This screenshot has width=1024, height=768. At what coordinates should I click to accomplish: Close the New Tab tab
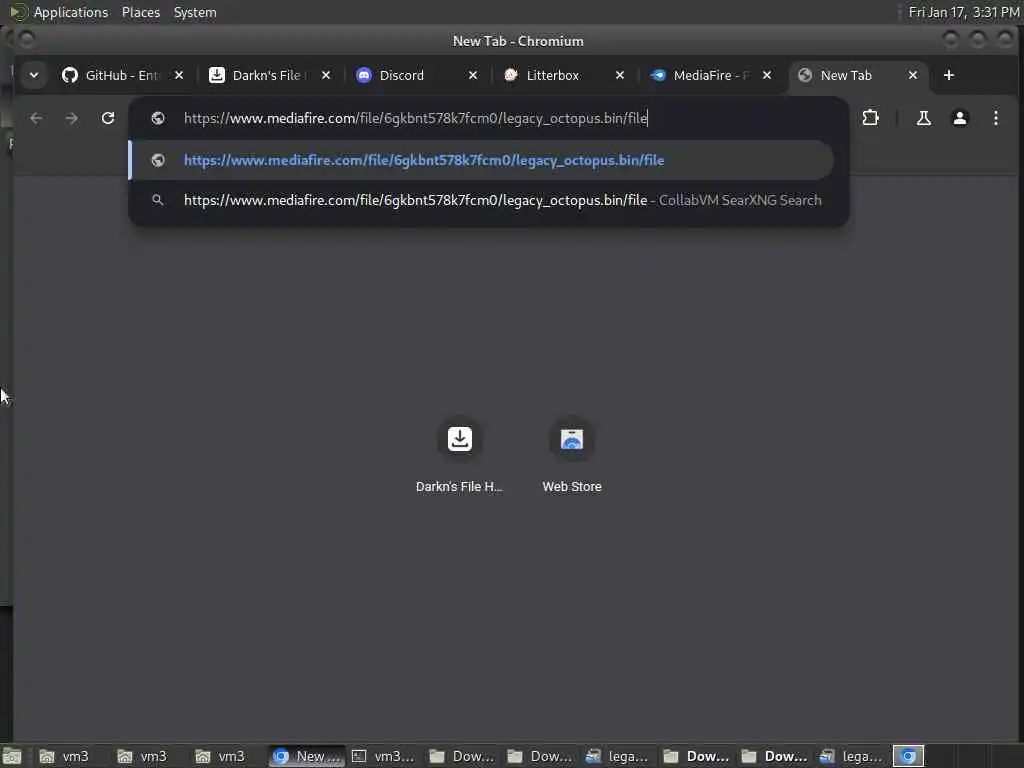point(913,75)
